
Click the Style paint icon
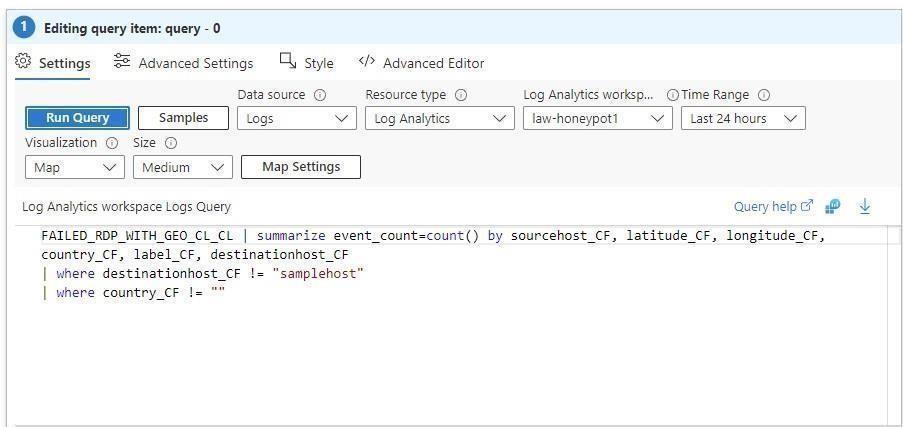click(x=288, y=62)
